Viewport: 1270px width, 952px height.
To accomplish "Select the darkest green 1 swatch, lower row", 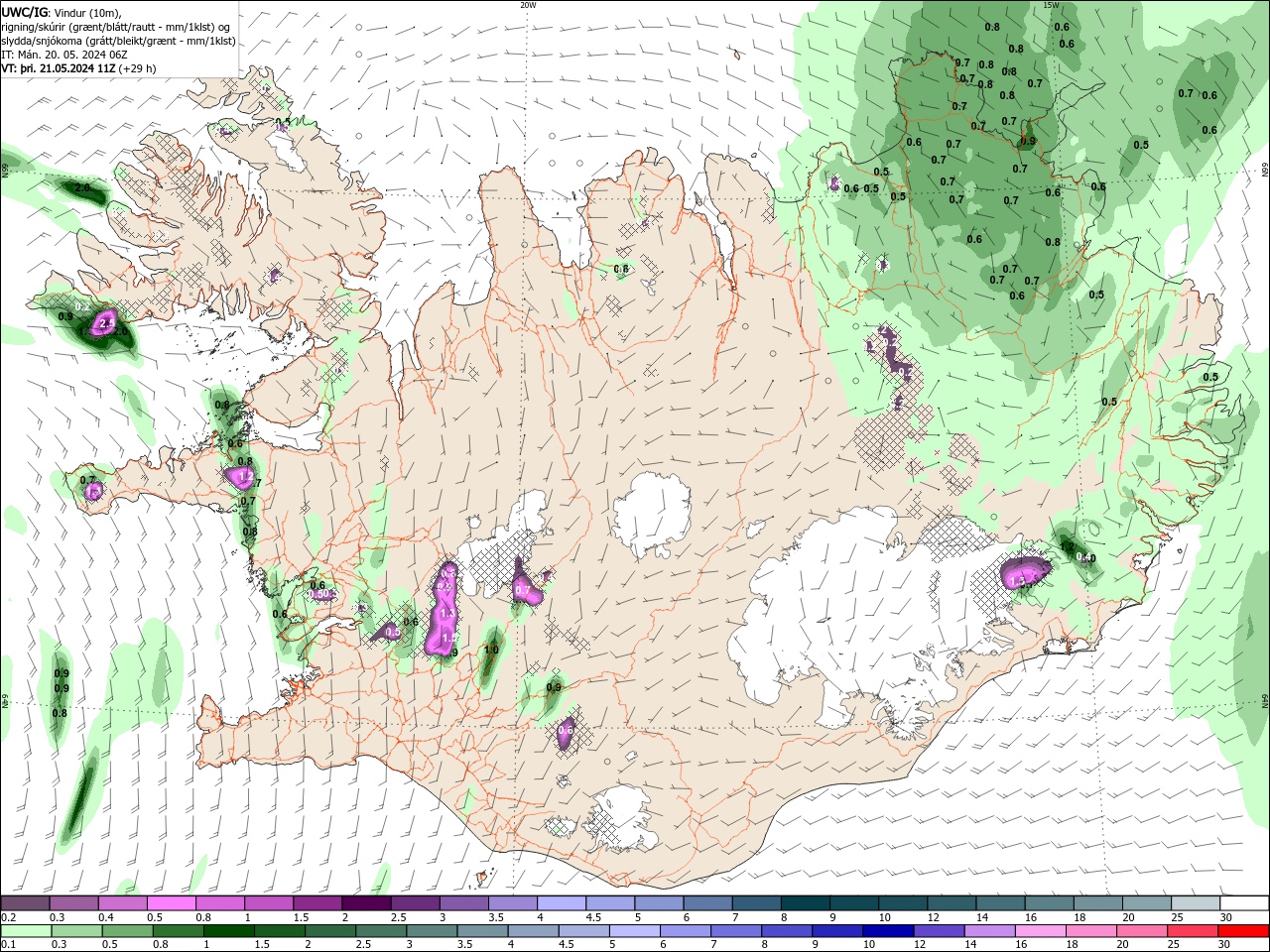I will point(229,931).
